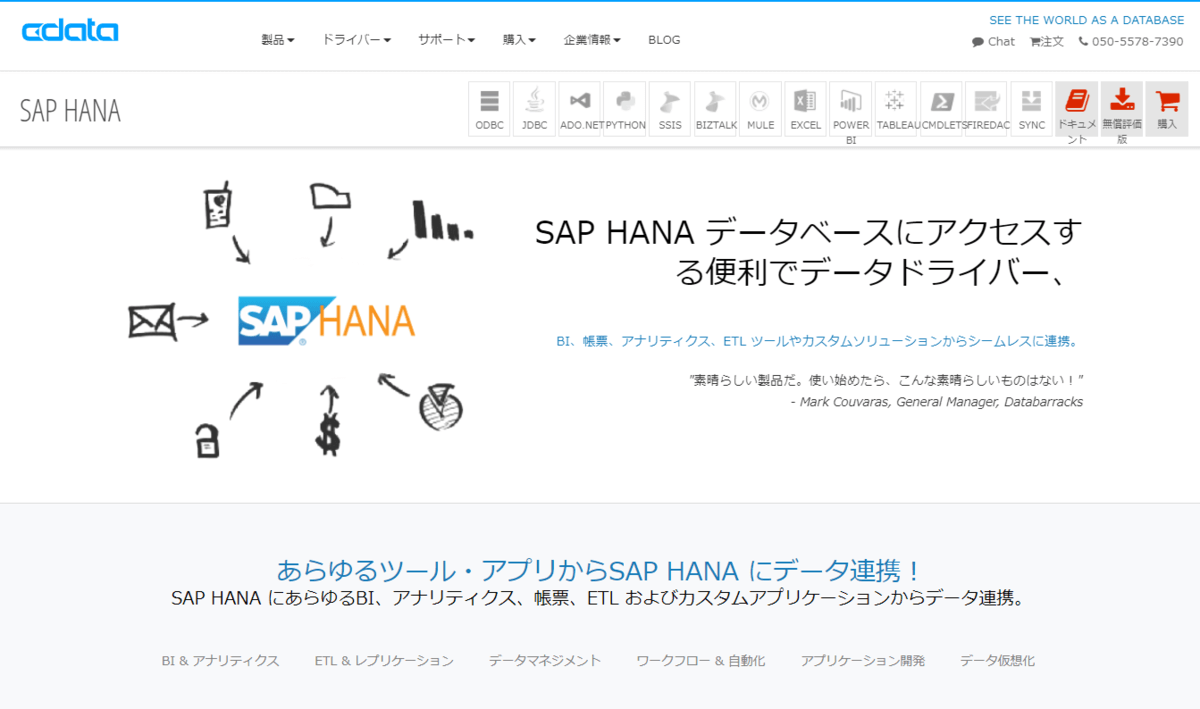This screenshot has height=709, width=1200.
Task: Expand the 購入 dropdown in navigation
Action: click(519, 40)
